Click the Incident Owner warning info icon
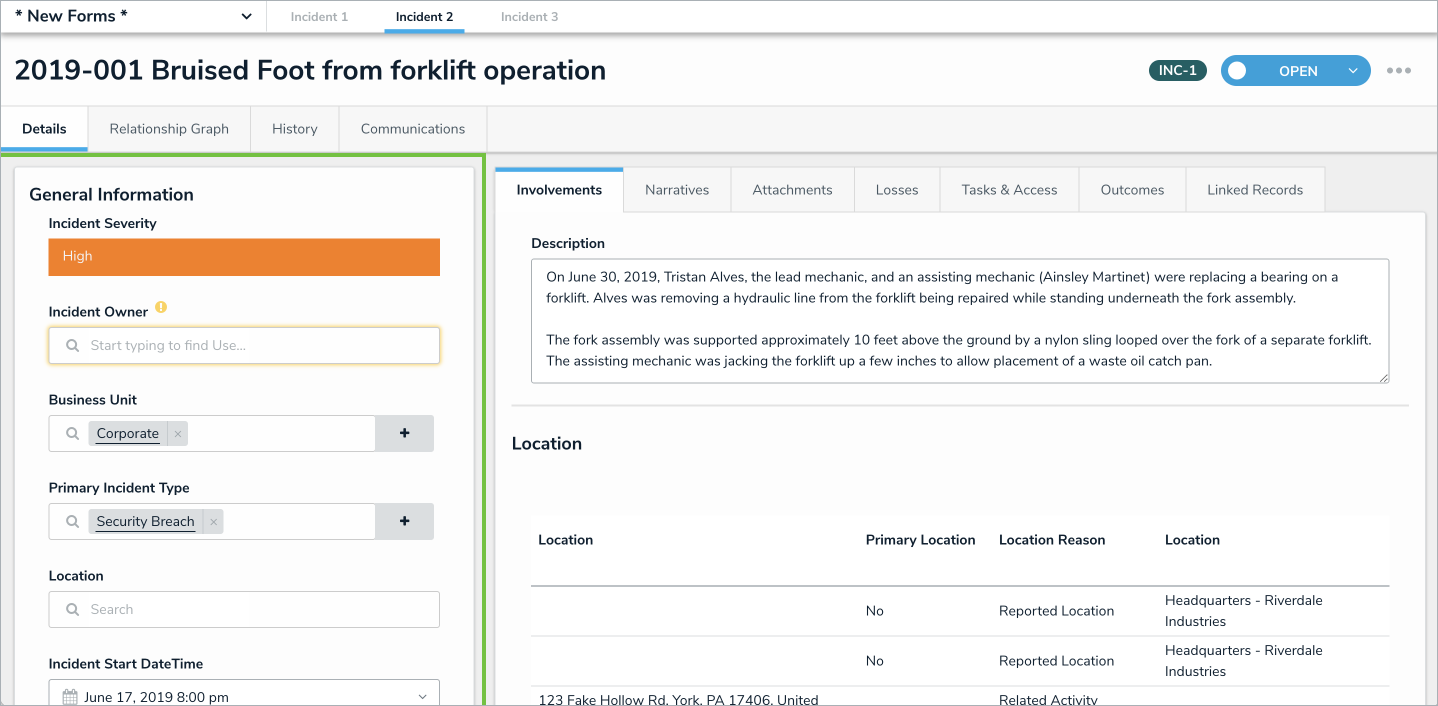The height and width of the screenshot is (706, 1438). 161,309
